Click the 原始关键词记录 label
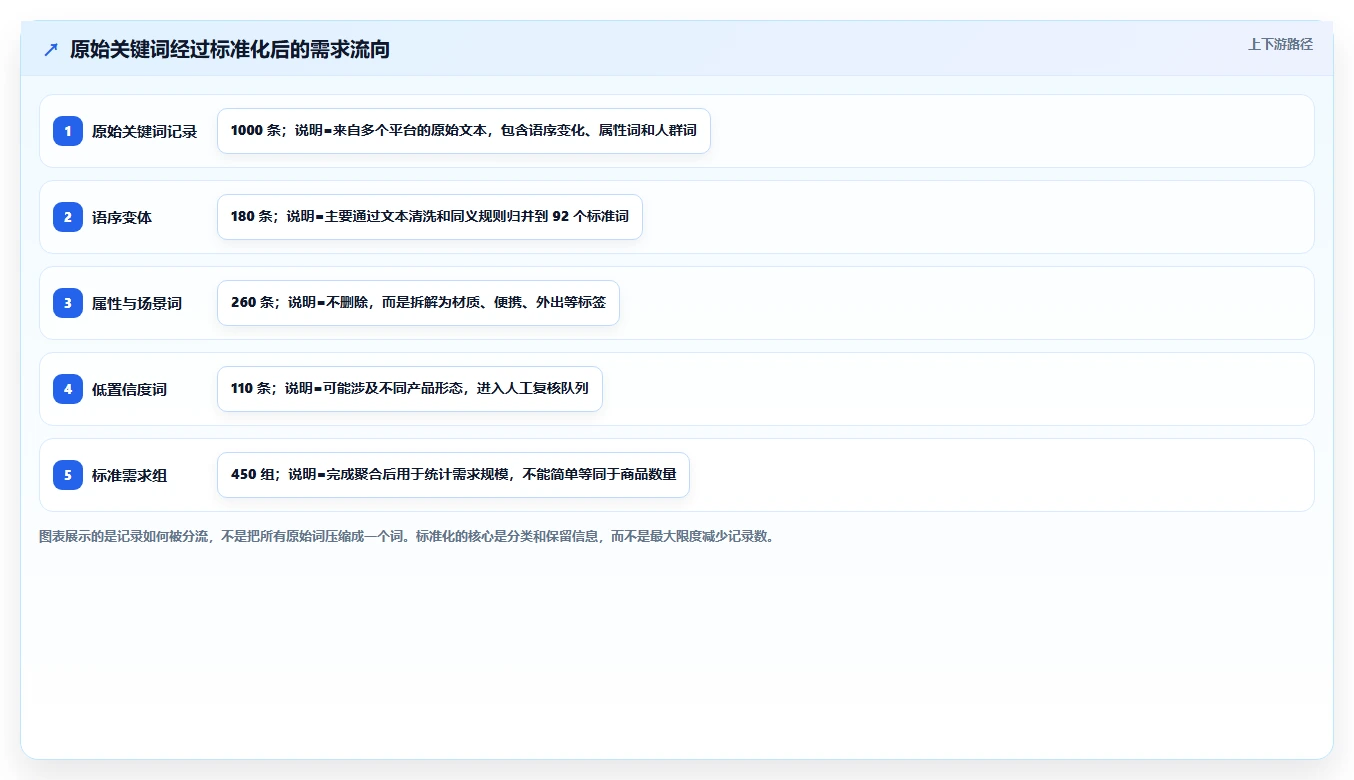 (145, 132)
